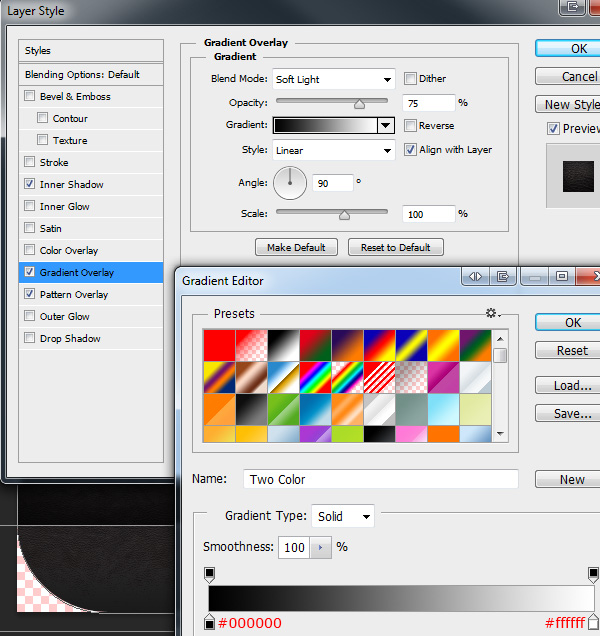The width and height of the screenshot is (600, 636).
Task: Select the orange-yellow-orange gradient preset
Action: 444,345
